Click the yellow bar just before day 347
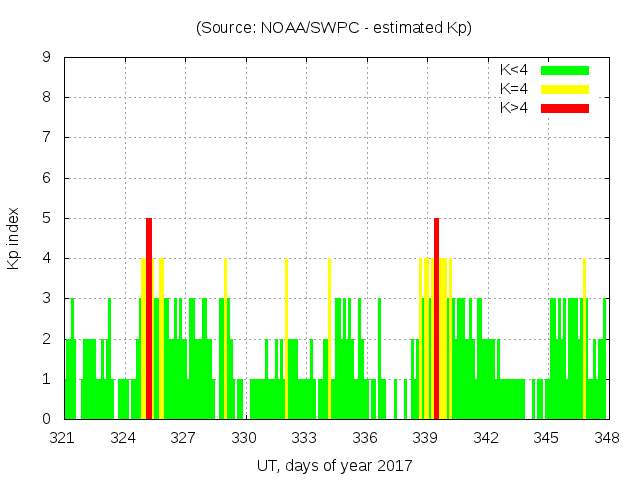640x480 pixels. (x=584, y=338)
